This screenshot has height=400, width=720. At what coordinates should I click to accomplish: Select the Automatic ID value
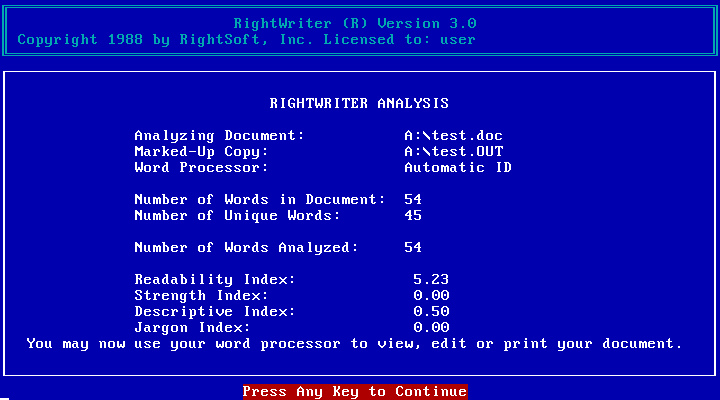click(458, 168)
